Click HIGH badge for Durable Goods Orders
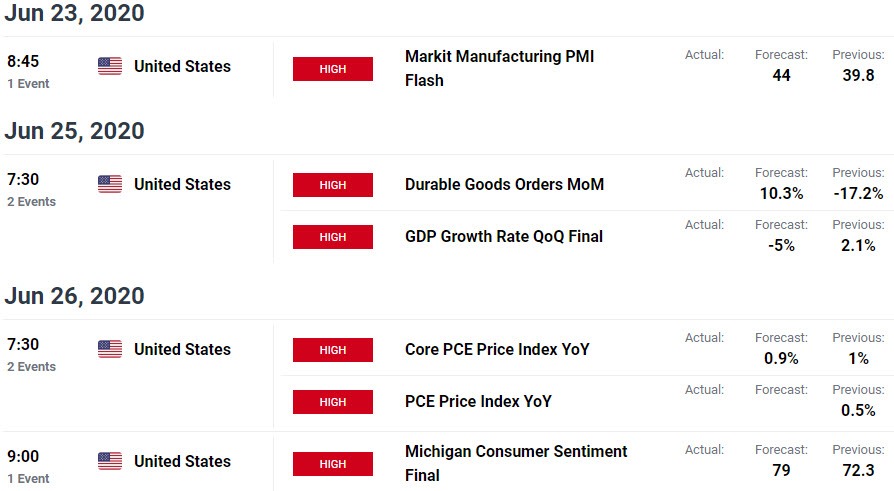Viewport: 894px width, 491px height. click(x=333, y=185)
